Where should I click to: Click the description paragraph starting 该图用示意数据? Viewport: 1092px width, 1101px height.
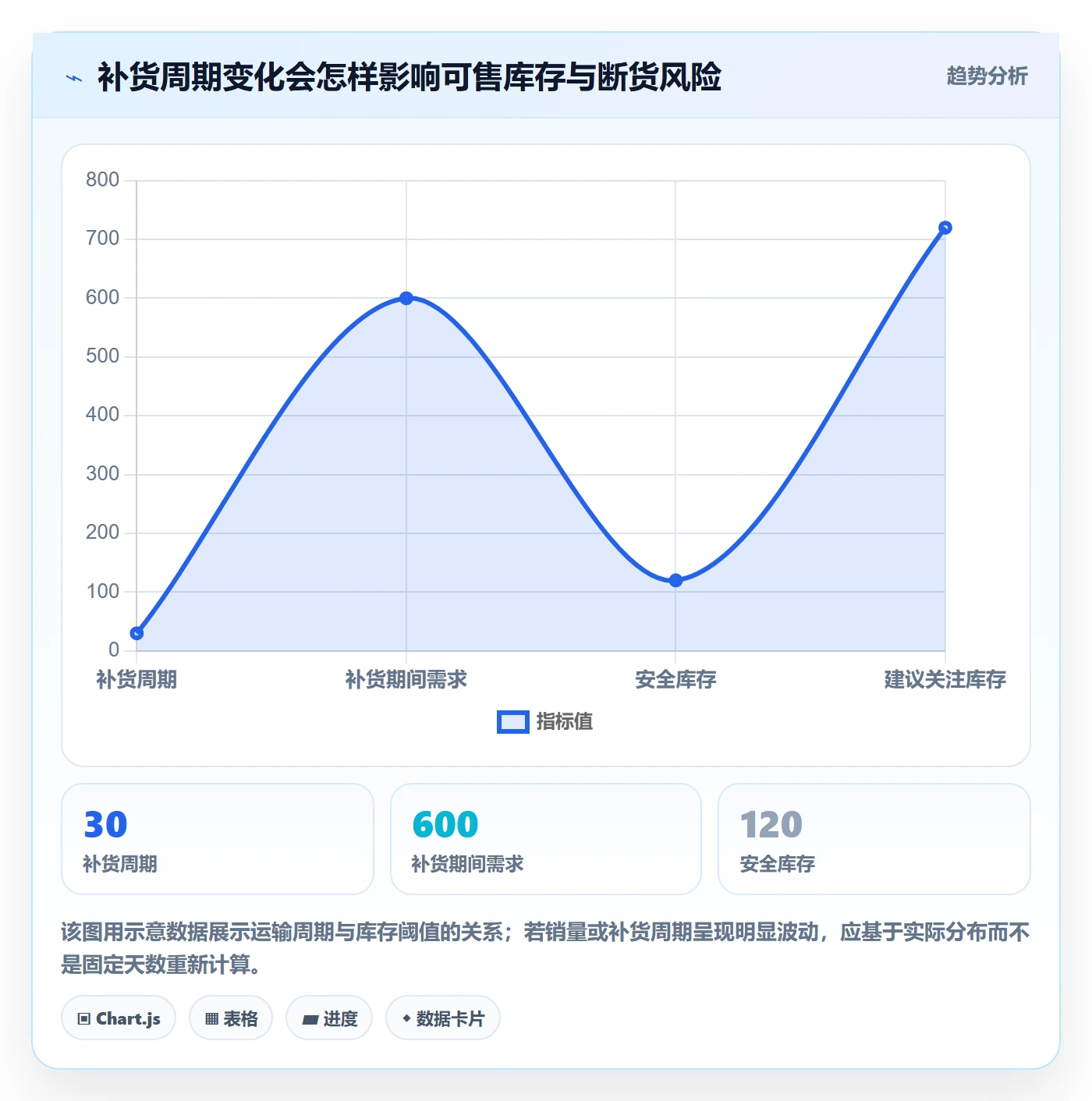pos(545,948)
